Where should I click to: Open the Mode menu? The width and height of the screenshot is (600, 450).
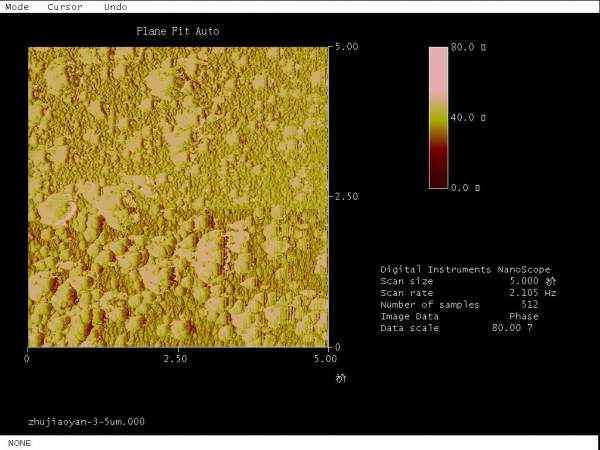pos(18,6)
